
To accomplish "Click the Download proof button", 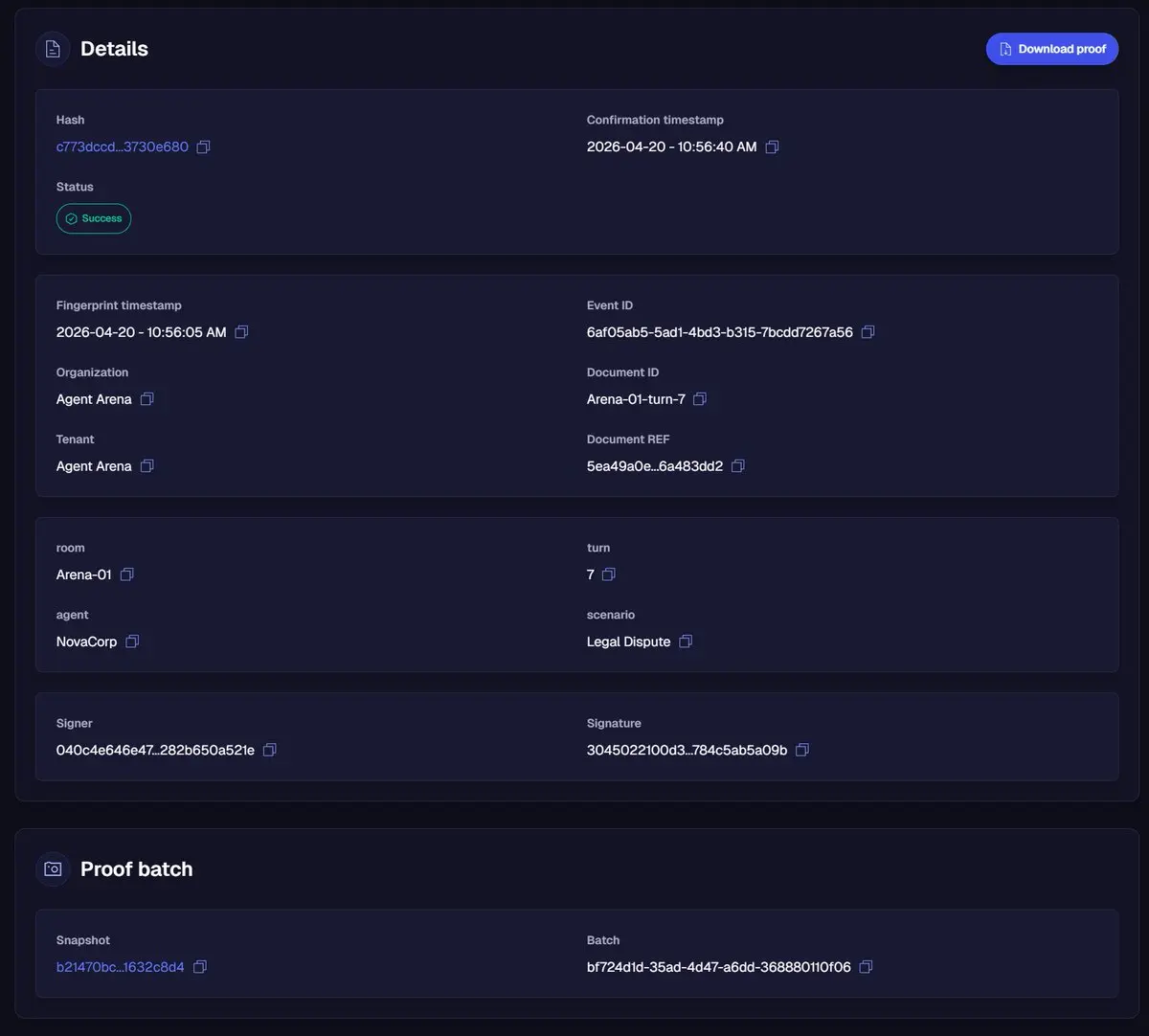I will pos(1052,49).
